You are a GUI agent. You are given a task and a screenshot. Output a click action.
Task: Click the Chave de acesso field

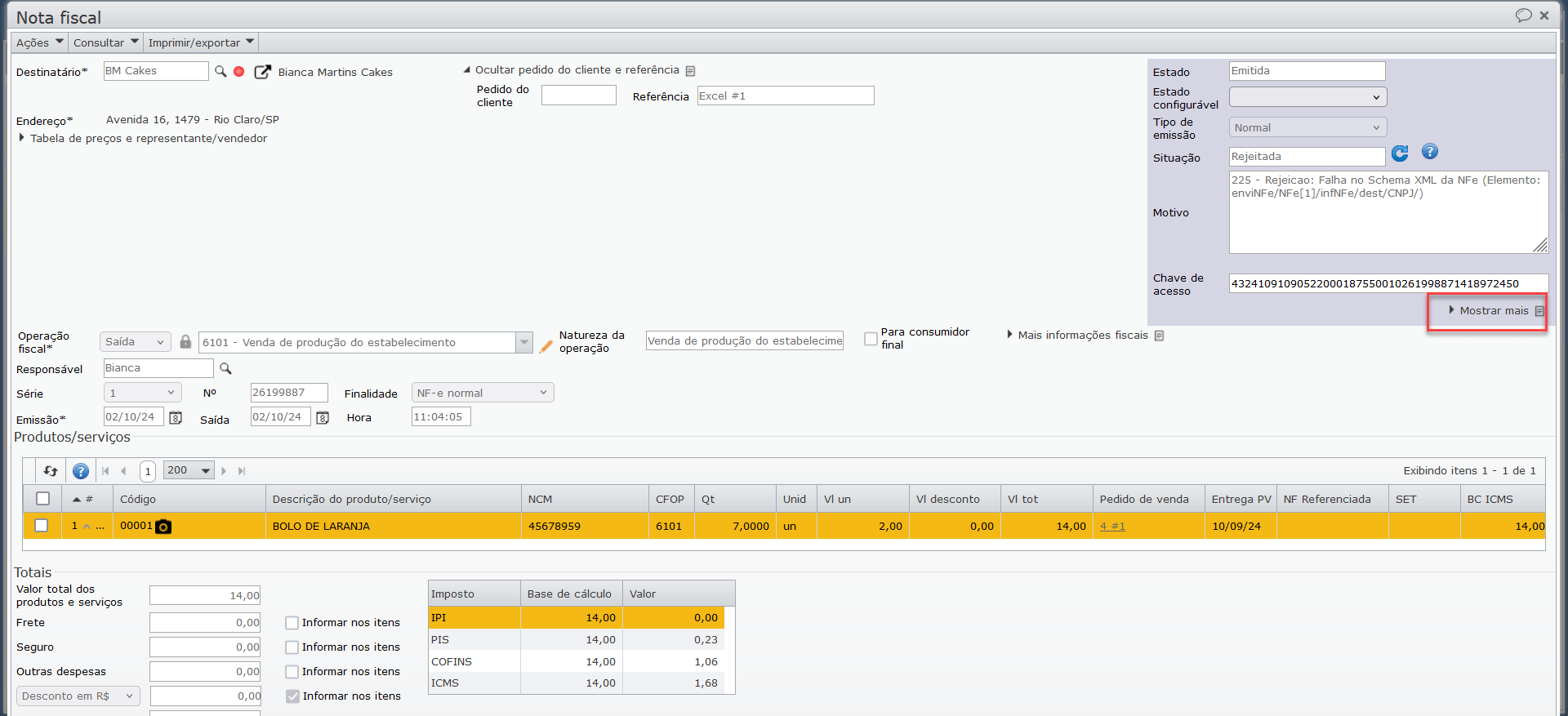(1389, 283)
